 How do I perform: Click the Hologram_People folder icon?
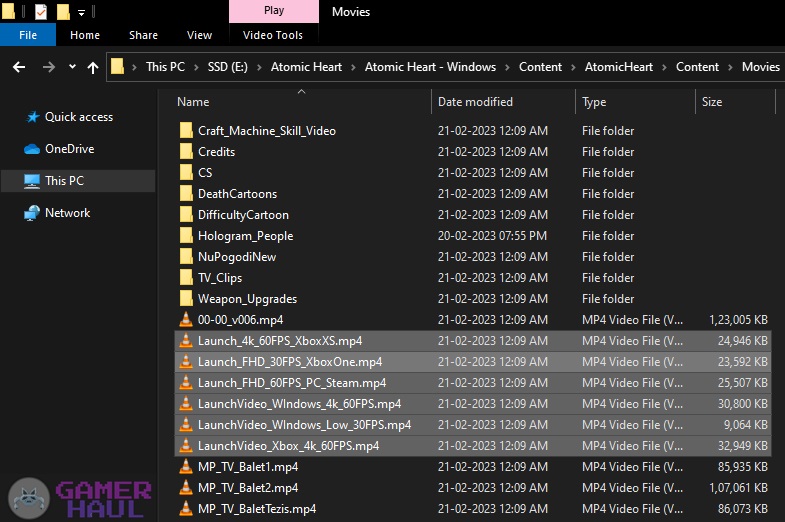(186, 236)
